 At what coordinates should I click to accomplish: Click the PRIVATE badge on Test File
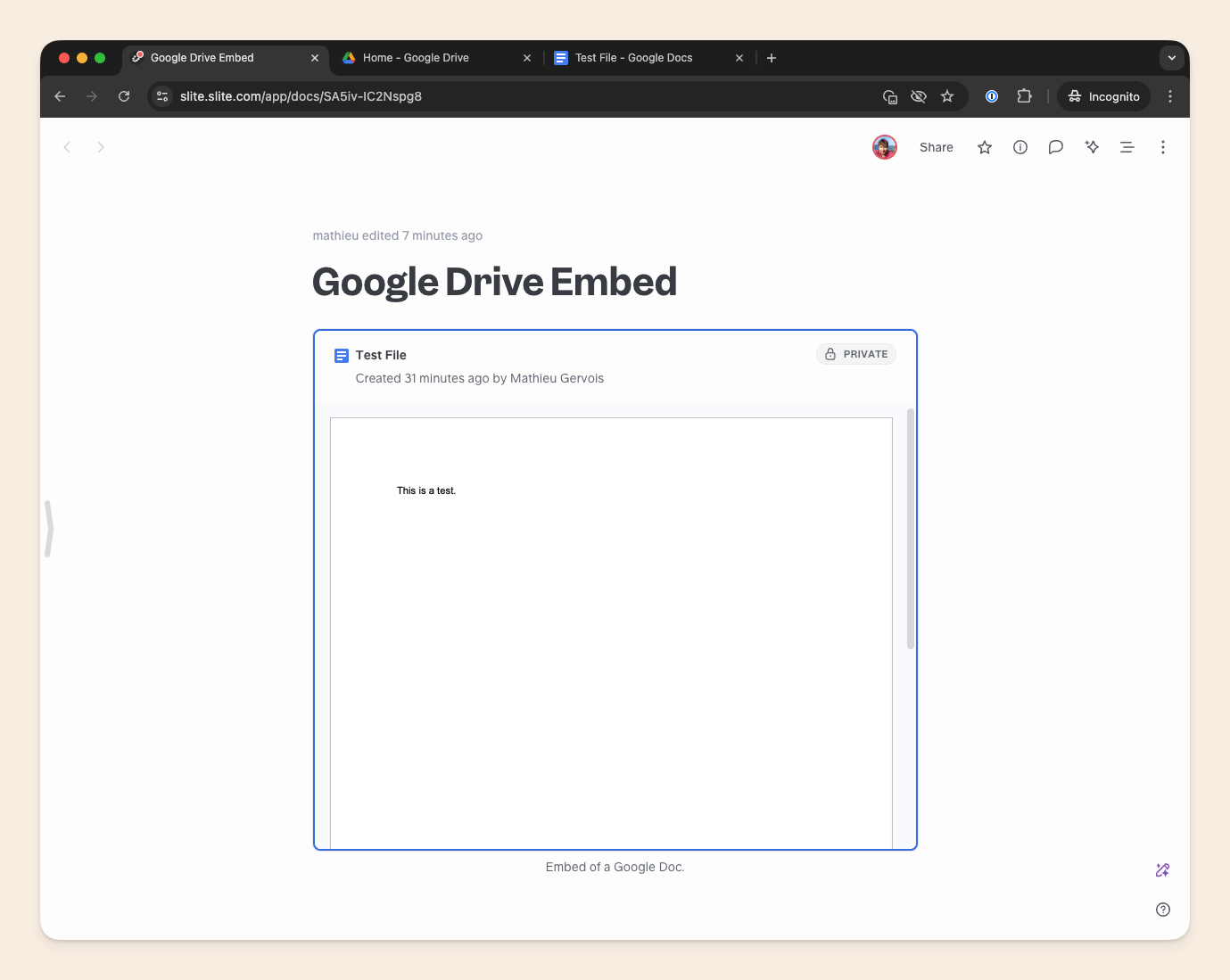click(856, 354)
